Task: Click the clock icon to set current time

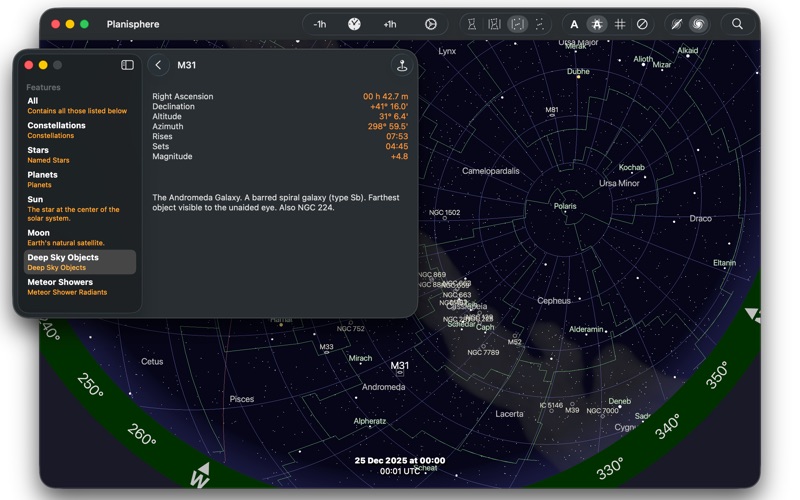Action: pyautogui.click(x=354, y=24)
